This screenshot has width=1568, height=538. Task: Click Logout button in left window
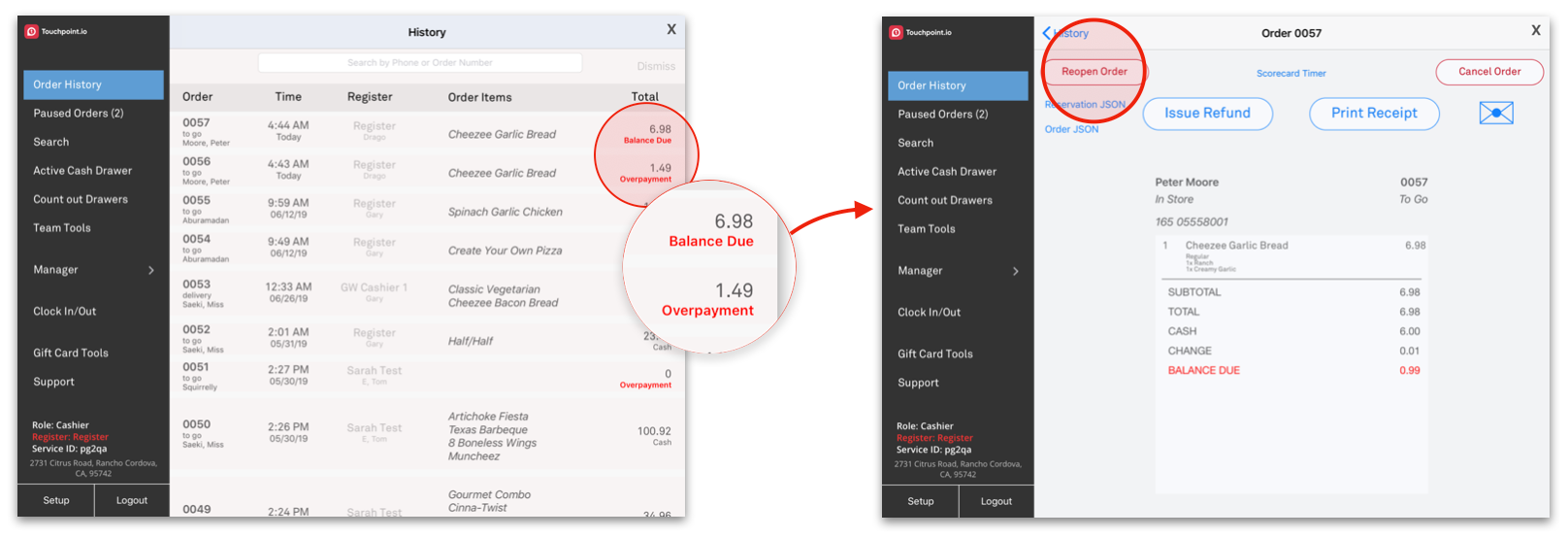tap(132, 501)
